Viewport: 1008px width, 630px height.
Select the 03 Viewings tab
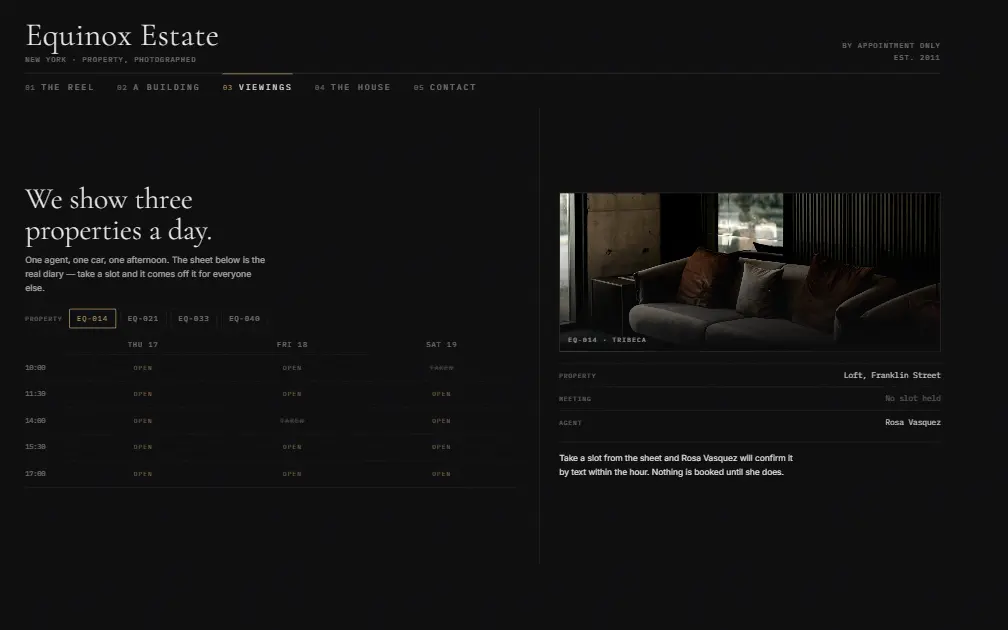257,87
